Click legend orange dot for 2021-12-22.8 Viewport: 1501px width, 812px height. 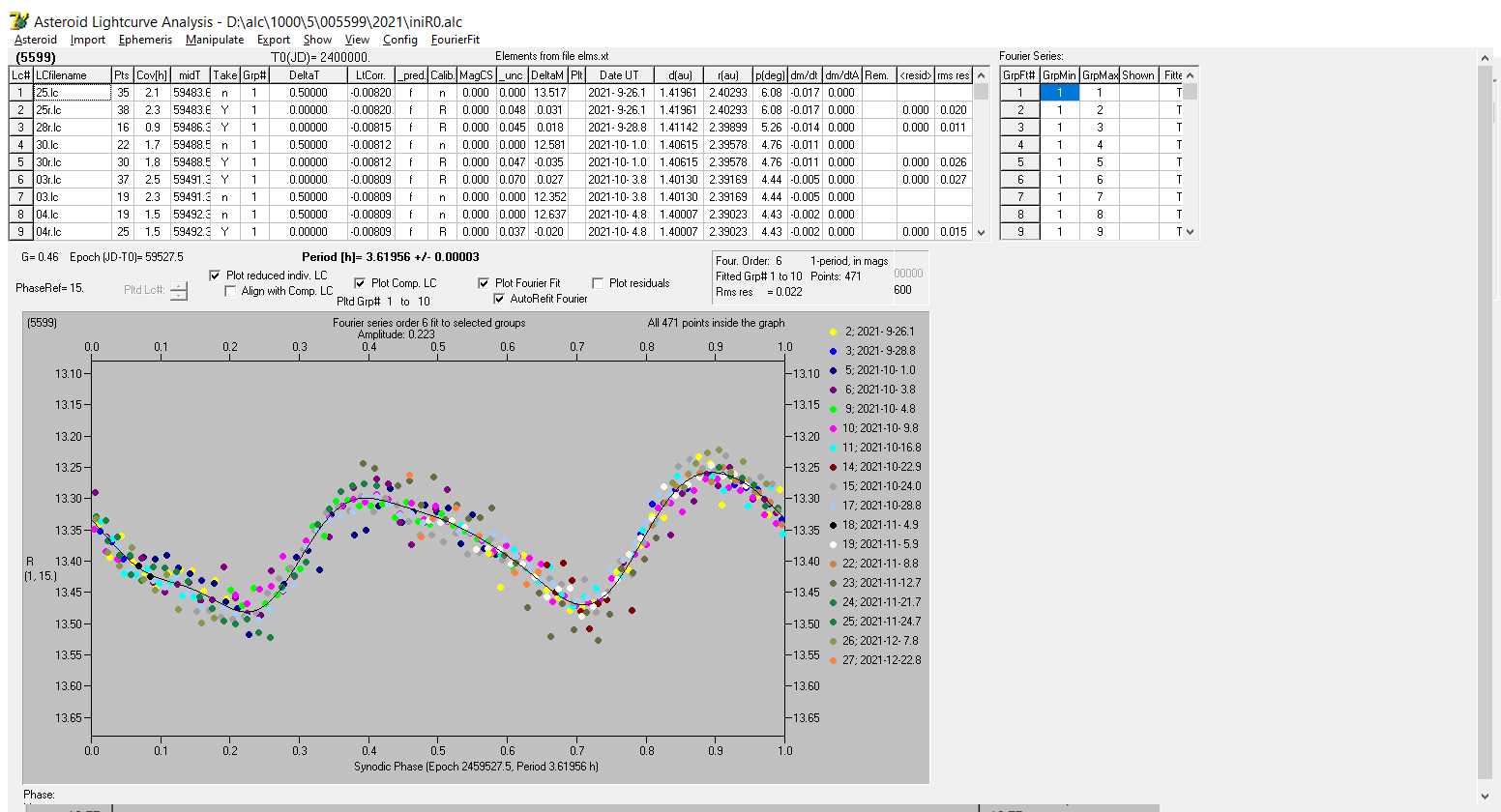point(833,660)
